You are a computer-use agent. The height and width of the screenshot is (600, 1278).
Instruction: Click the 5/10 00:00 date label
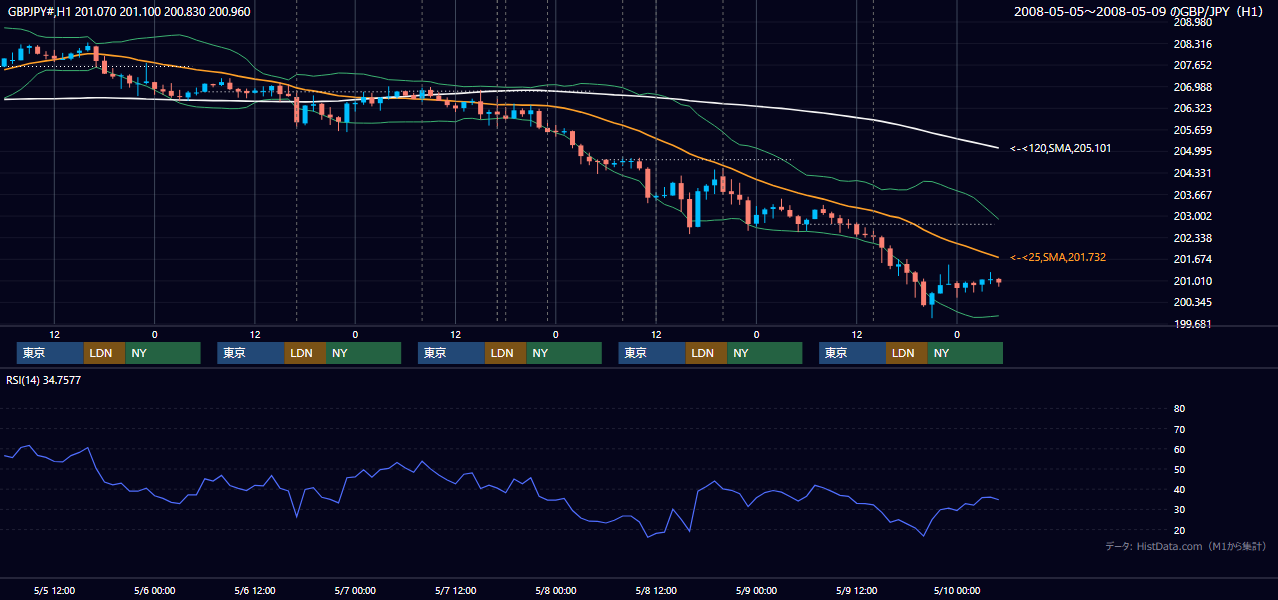coord(957,590)
